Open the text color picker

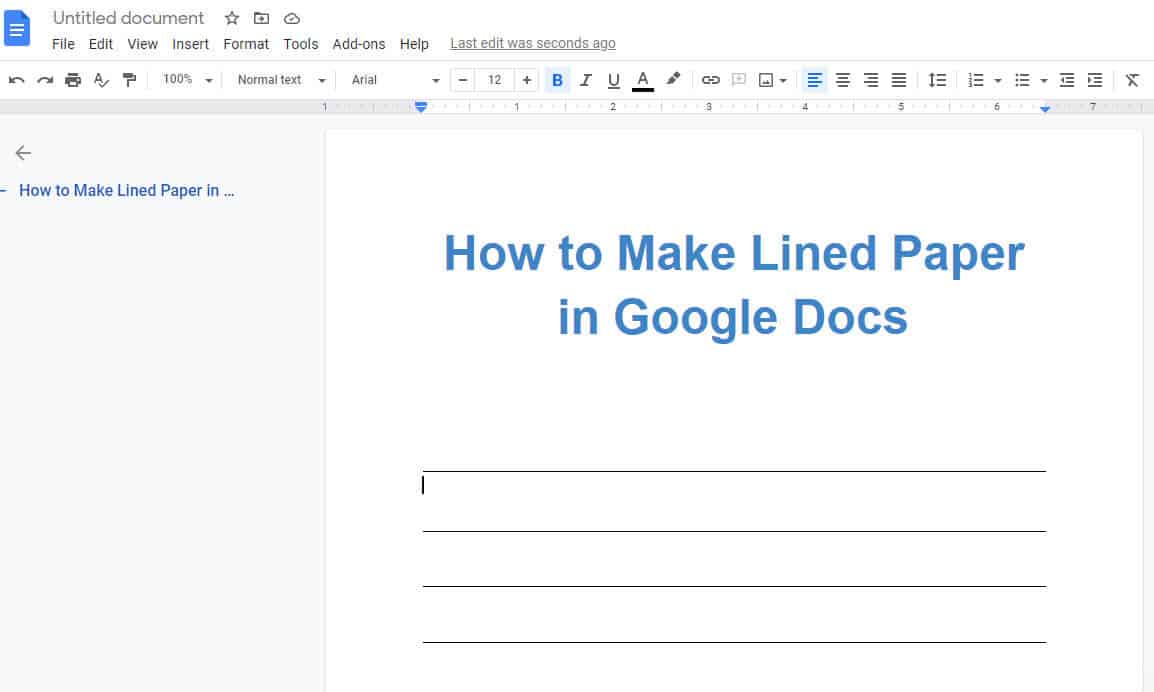(x=643, y=80)
